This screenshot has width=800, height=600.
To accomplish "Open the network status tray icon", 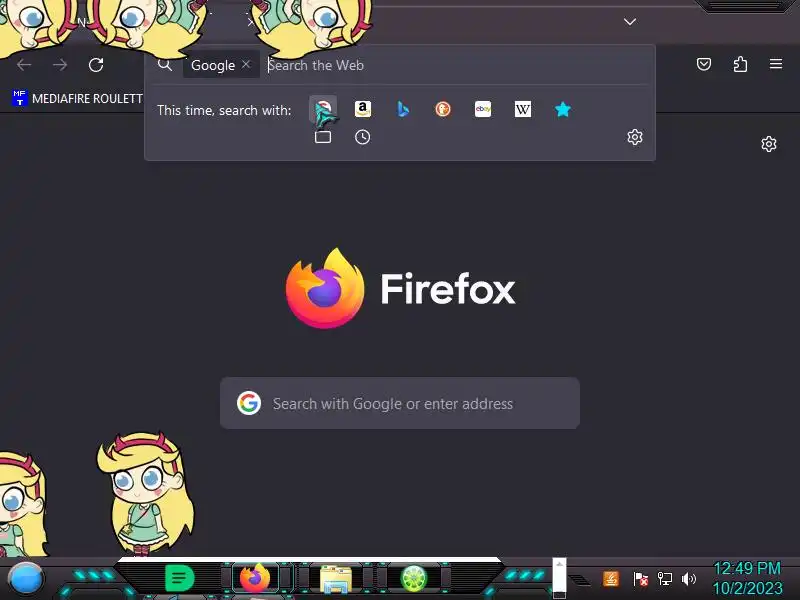I will coord(664,579).
